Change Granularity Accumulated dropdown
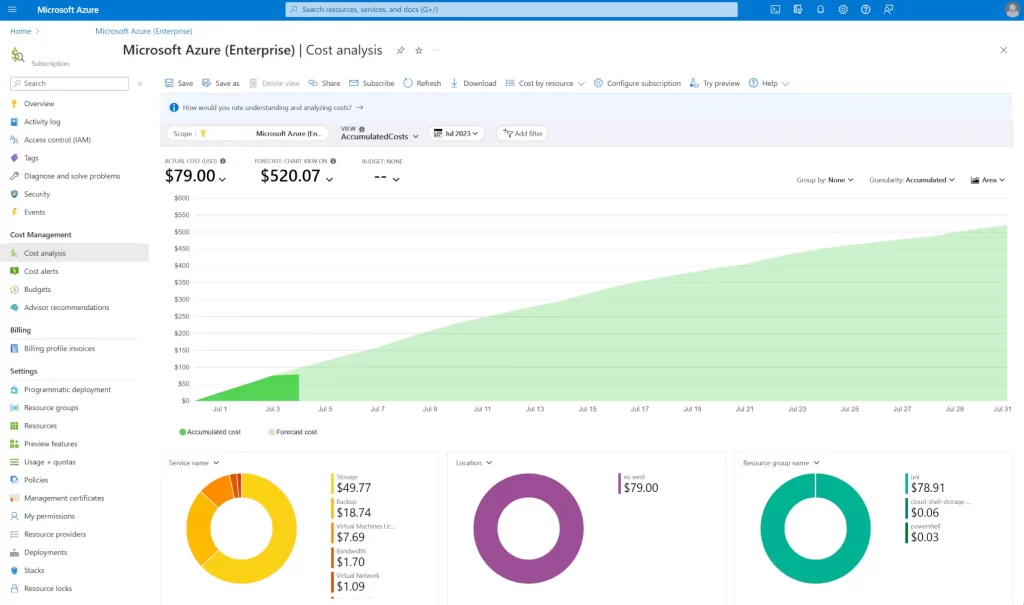1024x605 pixels. (x=912, y=180)
